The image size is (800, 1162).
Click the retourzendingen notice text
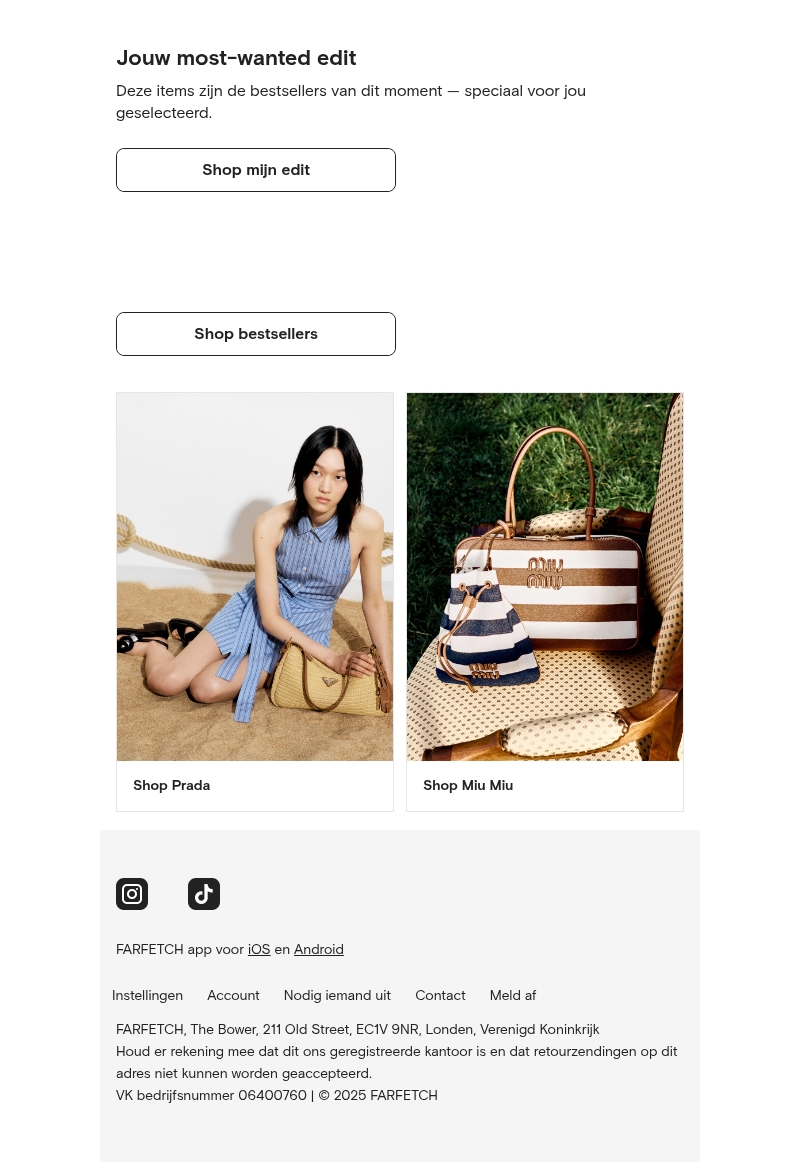397,1062
